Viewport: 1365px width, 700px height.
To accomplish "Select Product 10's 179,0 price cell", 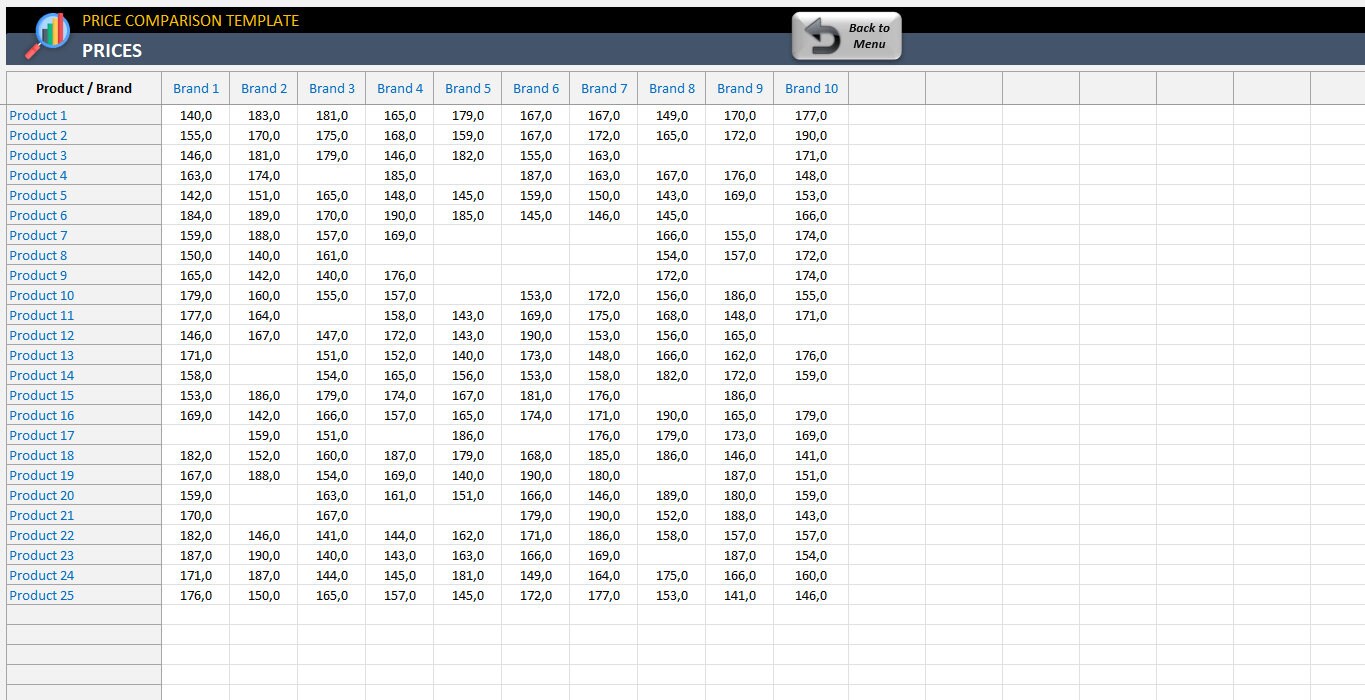I will coord(196,295).
